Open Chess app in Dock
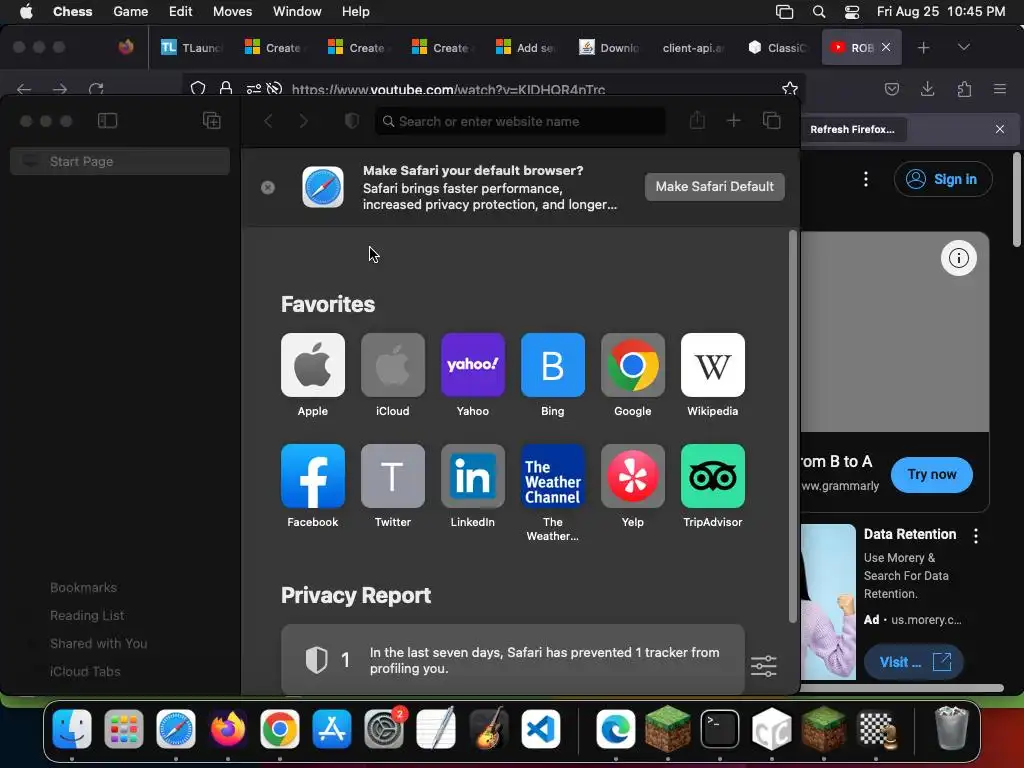 click(876, 729)
